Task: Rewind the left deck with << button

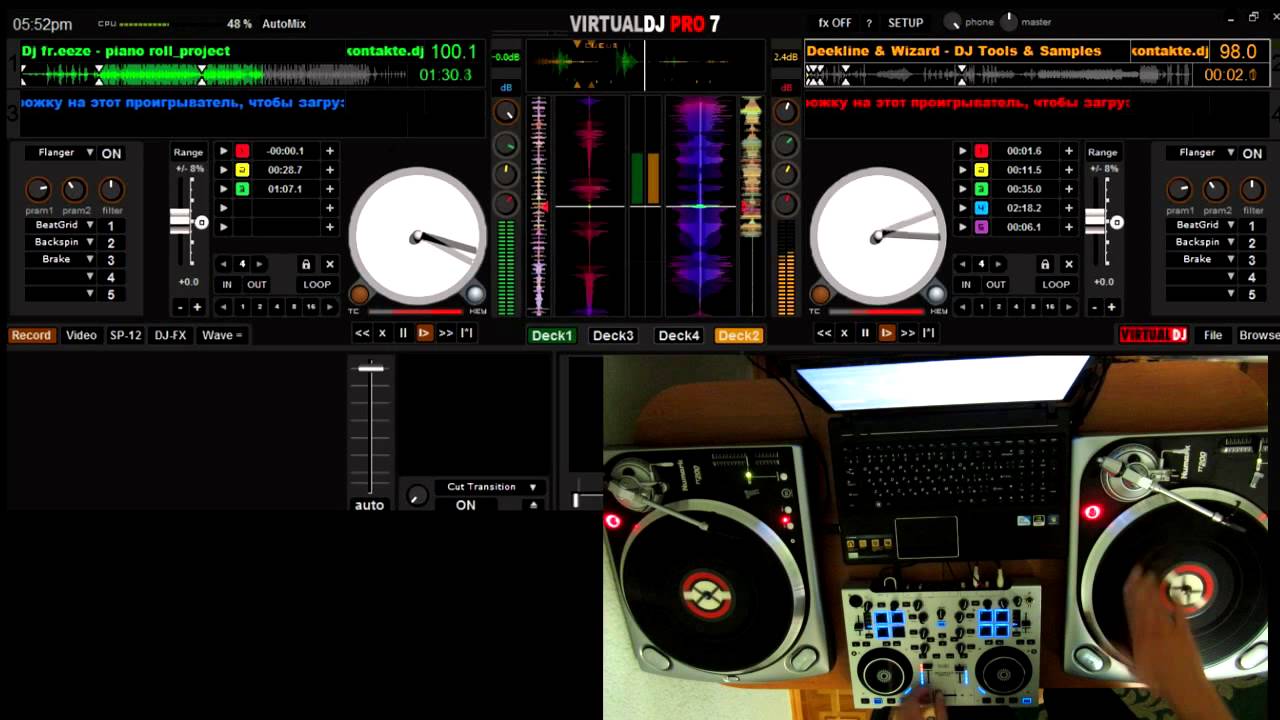Action: 362,333
